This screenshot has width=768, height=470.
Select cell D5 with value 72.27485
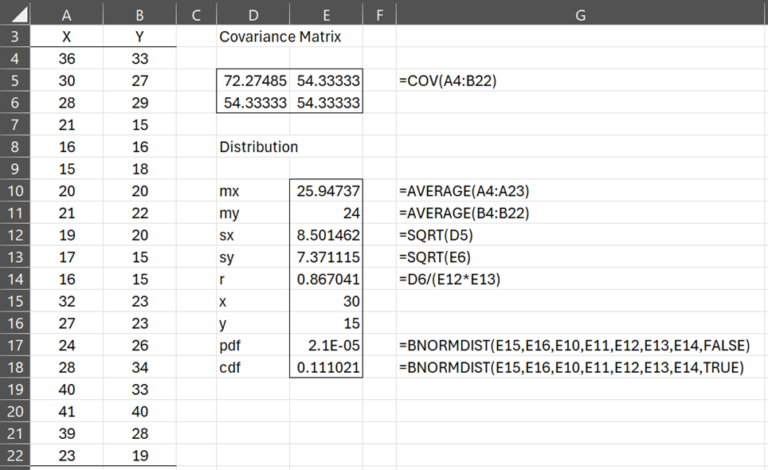coord(251,80)
